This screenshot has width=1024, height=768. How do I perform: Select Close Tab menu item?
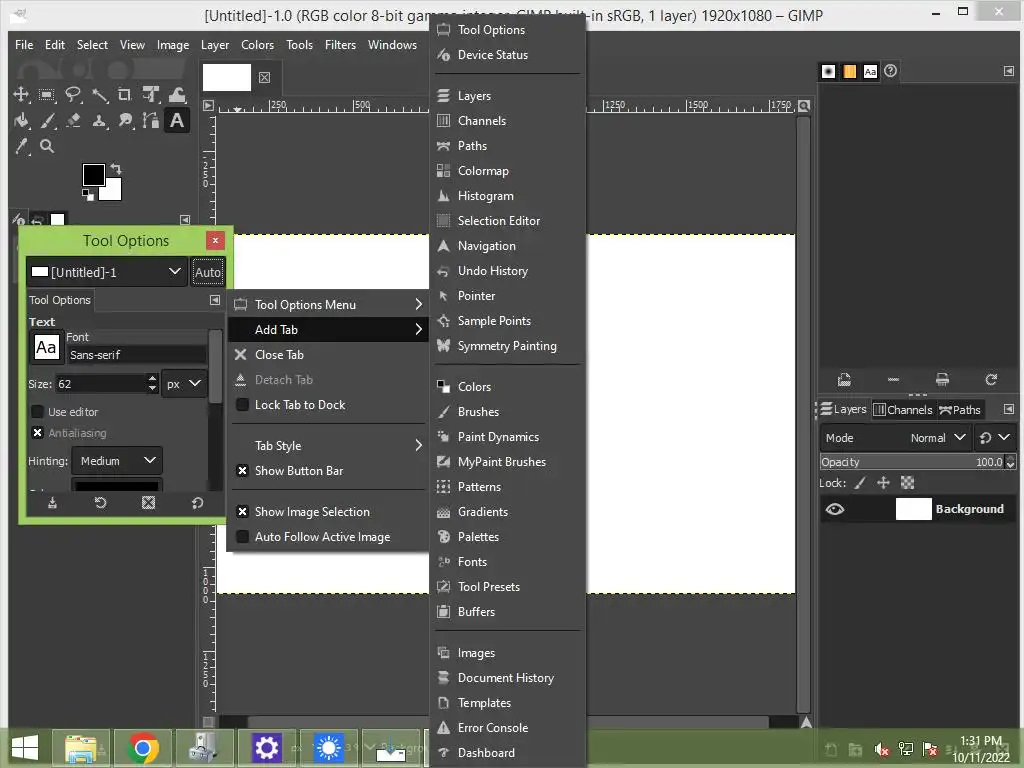(x=327, y=355)
